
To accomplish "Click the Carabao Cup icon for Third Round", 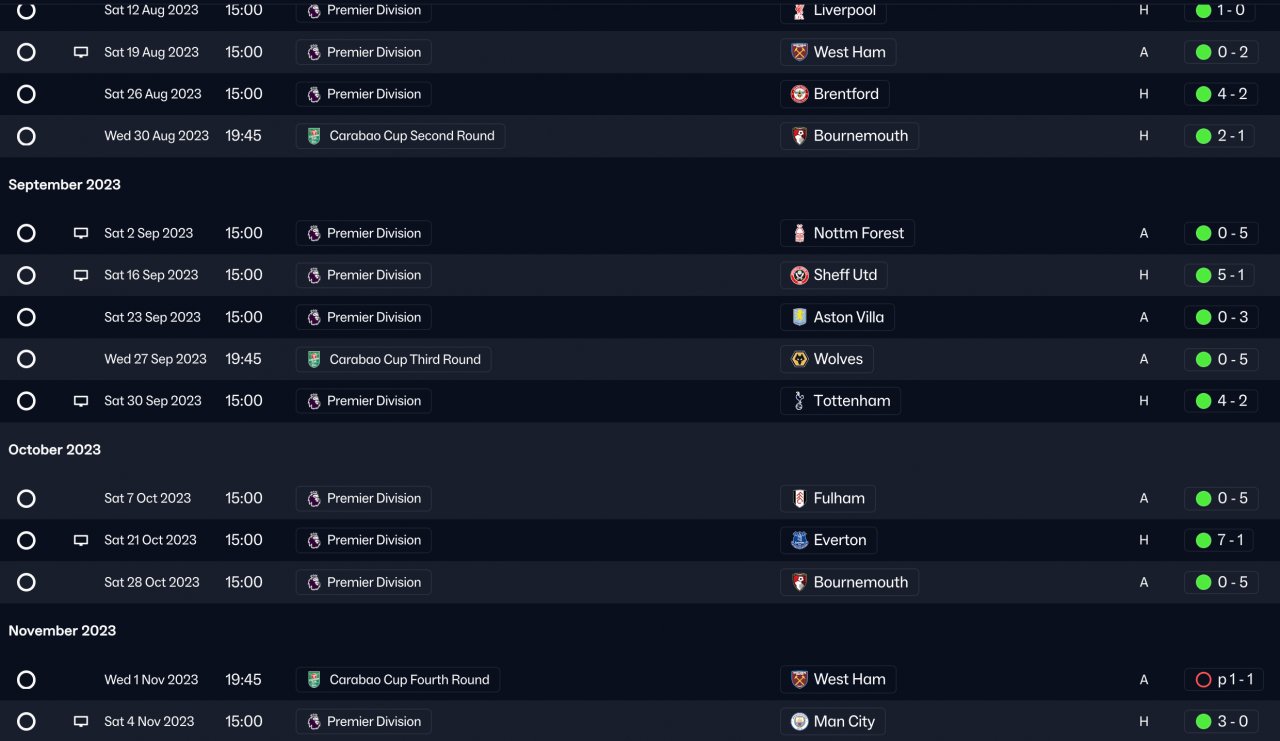I will pos(314,359).
